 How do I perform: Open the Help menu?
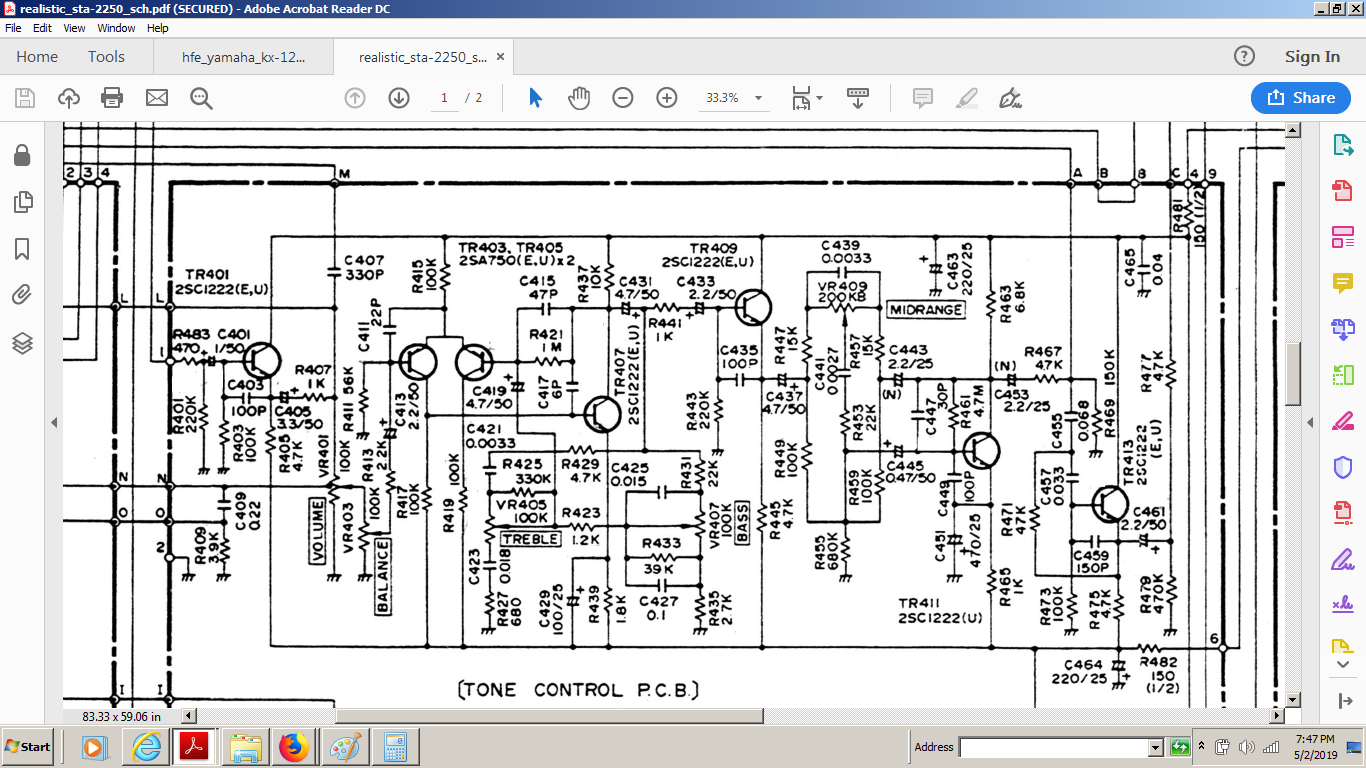pyautogui.click(x=158, y=28)
